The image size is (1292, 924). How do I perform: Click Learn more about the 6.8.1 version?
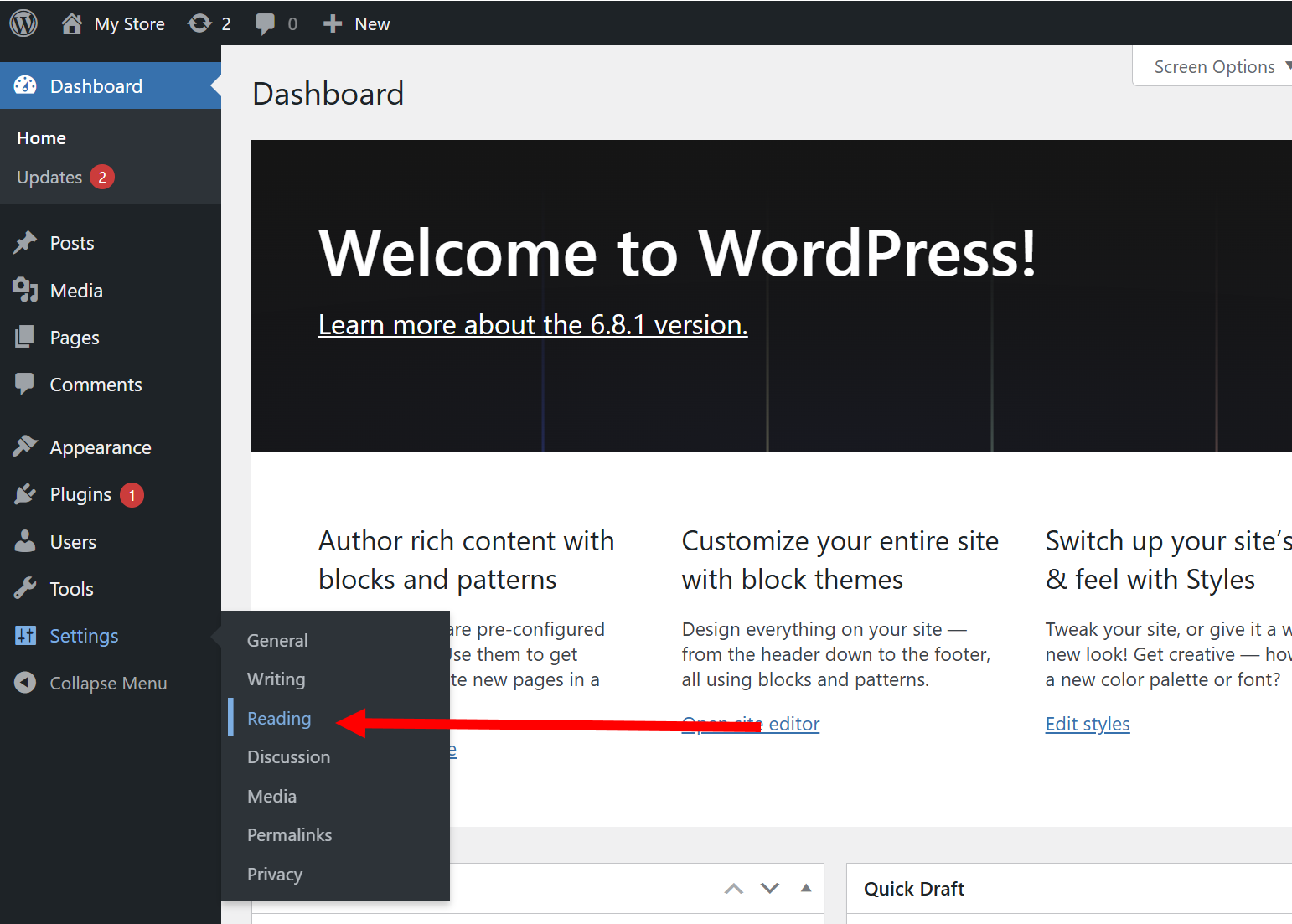click(x=533, y=324)
